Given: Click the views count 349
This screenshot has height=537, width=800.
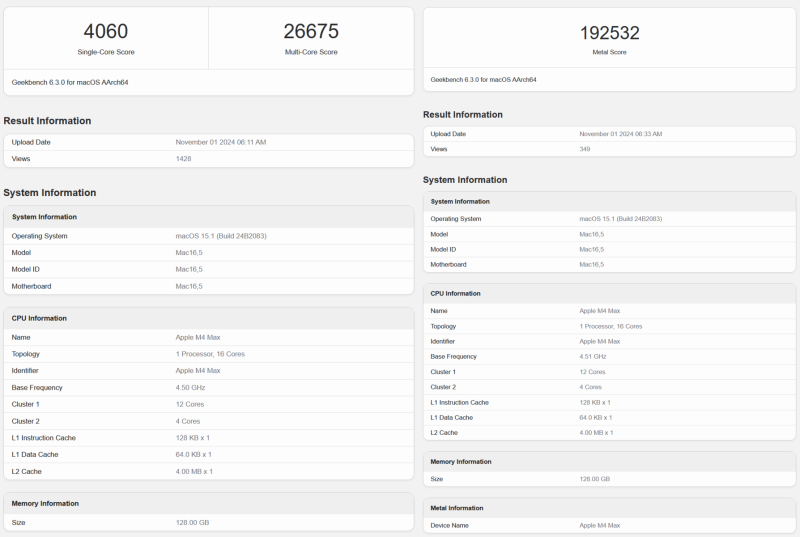Looking at the screenshot, I should tap(584, 149).
